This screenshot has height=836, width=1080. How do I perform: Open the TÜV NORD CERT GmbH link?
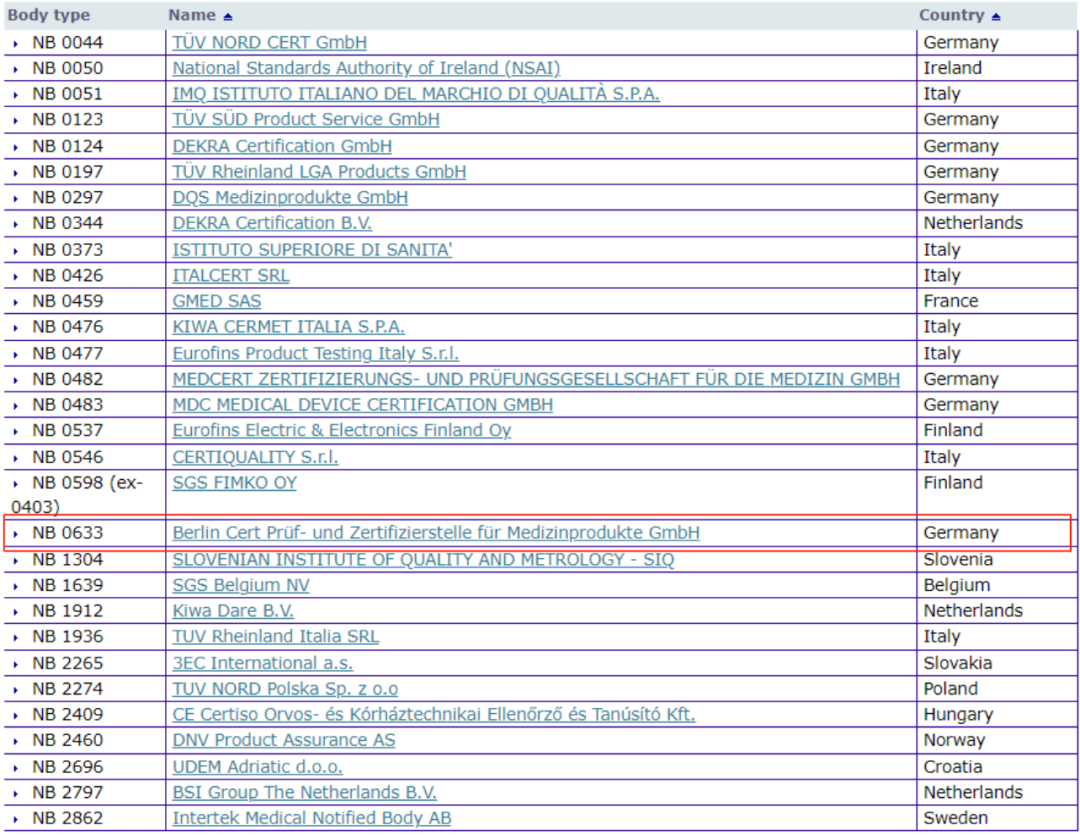269,43
